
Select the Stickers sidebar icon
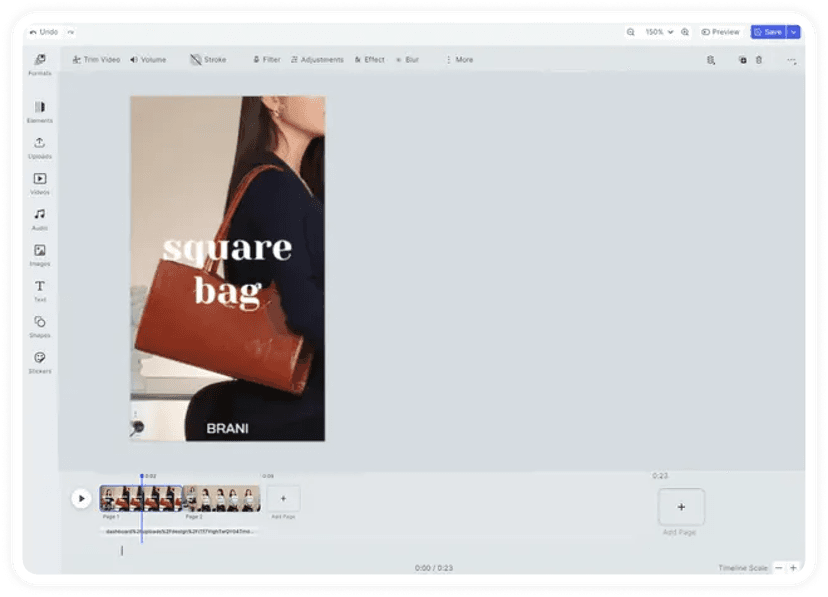pyautogui.click(x=39, y=362)
